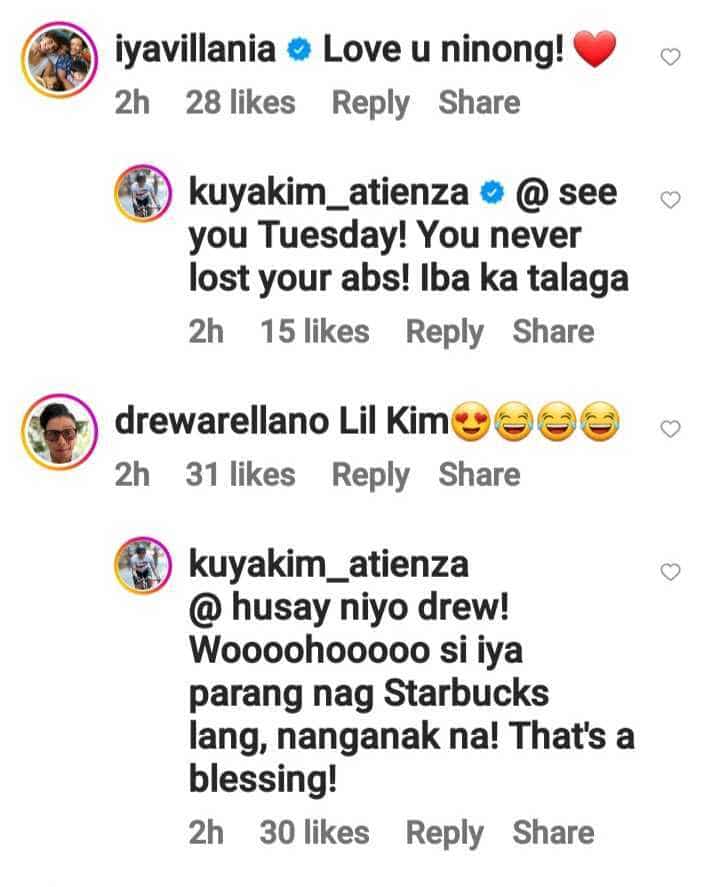
Task: Like iyavillania's "Love u ninong" comment heart
Action: 670,57
